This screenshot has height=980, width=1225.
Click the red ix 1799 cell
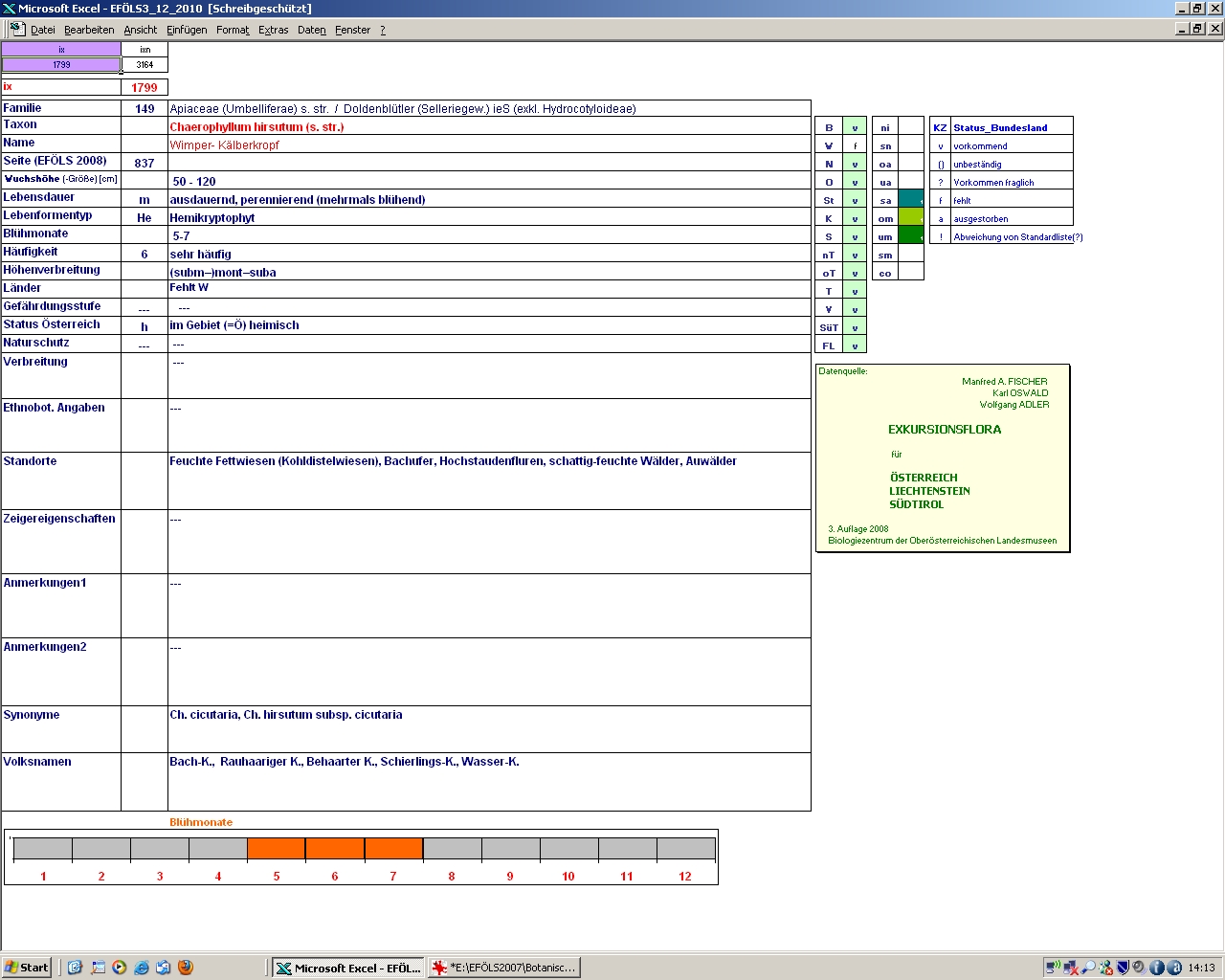tap(145, 87)
